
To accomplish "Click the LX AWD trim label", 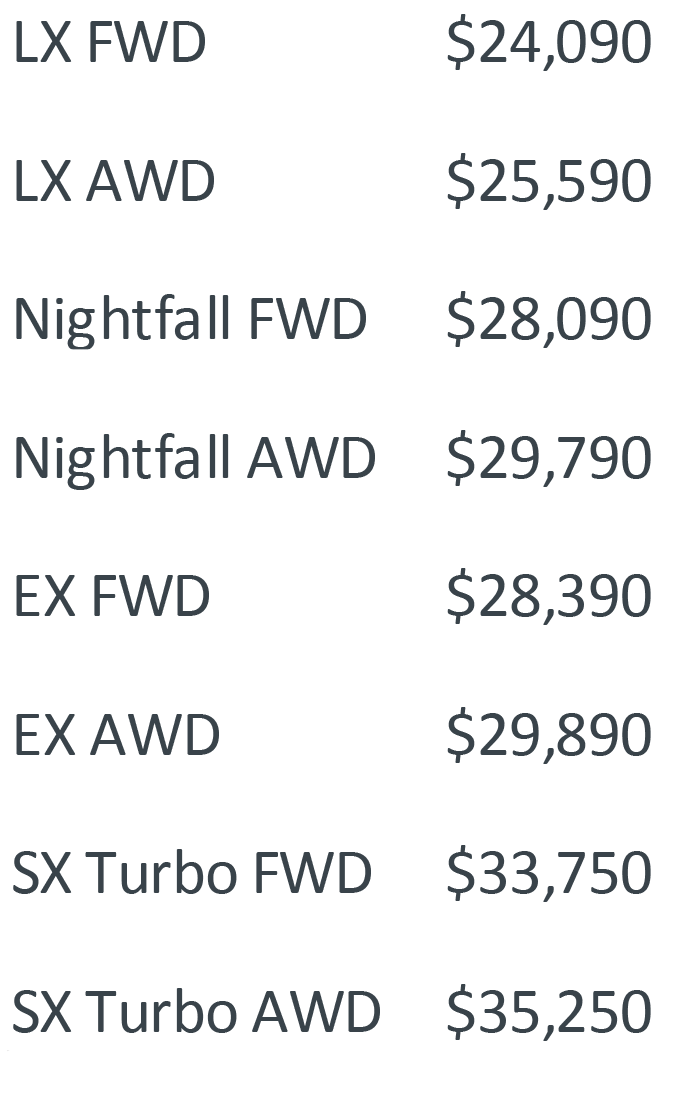I will tap(114, 181).
